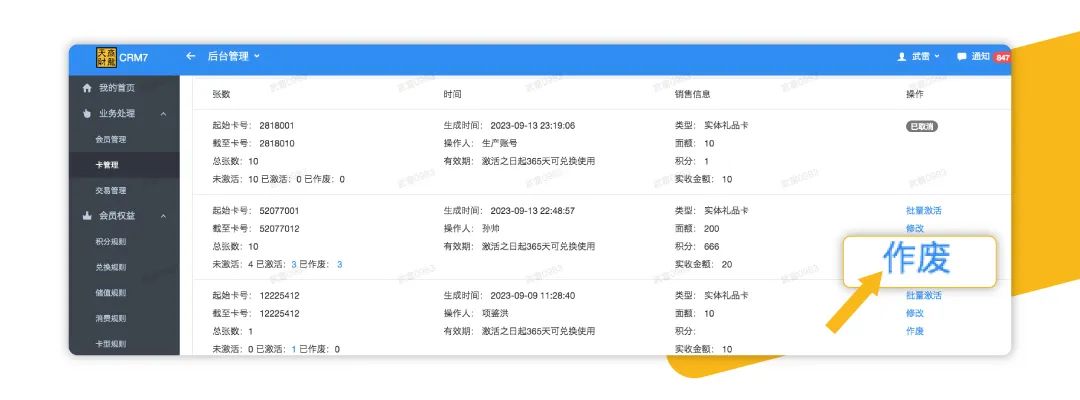1080x400 pixels.
Task: Open 卡型规则 in sidebar
Action: (x=111, y=344)
